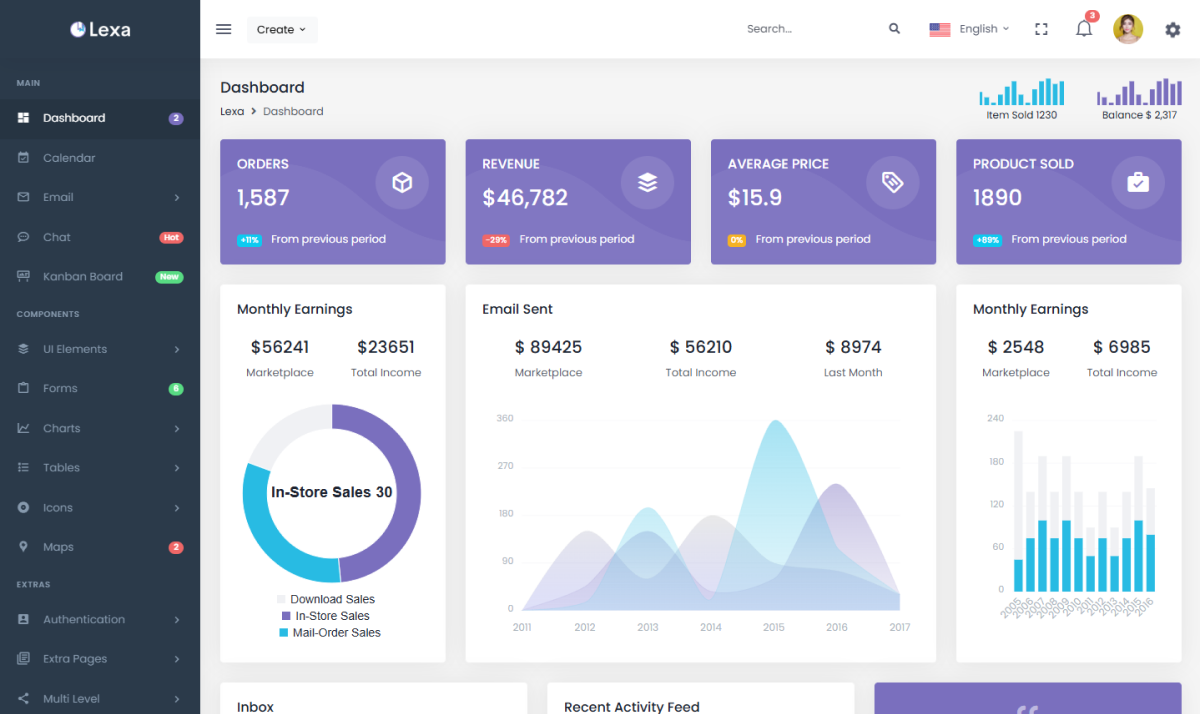Image resolution: width=1200 pixels, height=714 pixels.
Task: Click the Lexa logo in sidebar
Action: click(100, 29)
